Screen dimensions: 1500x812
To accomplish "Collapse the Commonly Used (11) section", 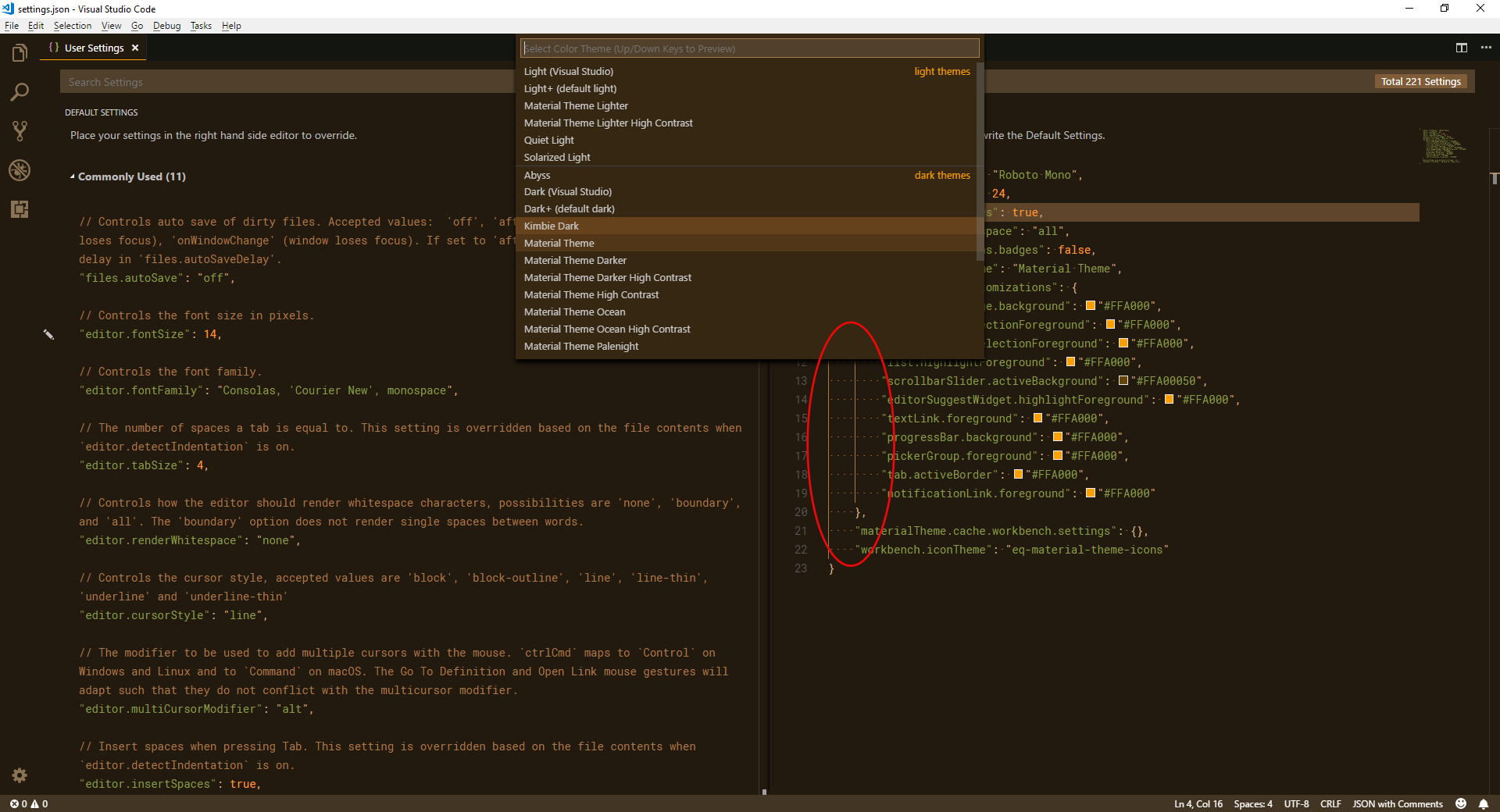I will point(128,176).
